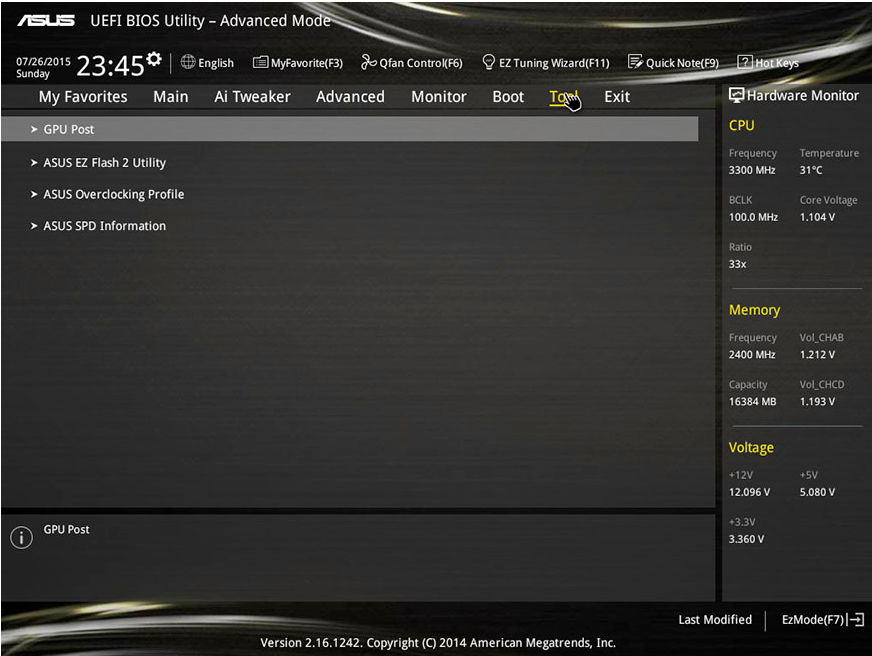Select the My Favorites tab
This screenshot has height=656, width=872.
coord(83,96)
